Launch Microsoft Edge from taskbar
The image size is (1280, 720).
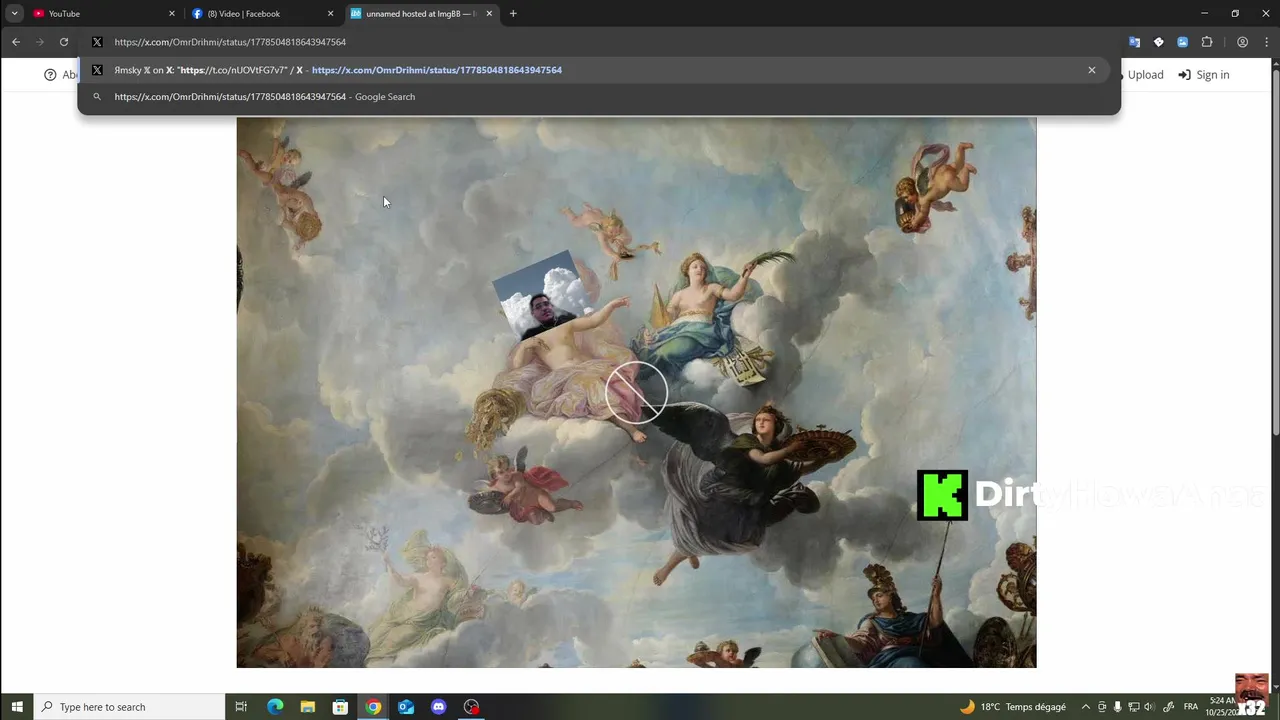(275, 707)
